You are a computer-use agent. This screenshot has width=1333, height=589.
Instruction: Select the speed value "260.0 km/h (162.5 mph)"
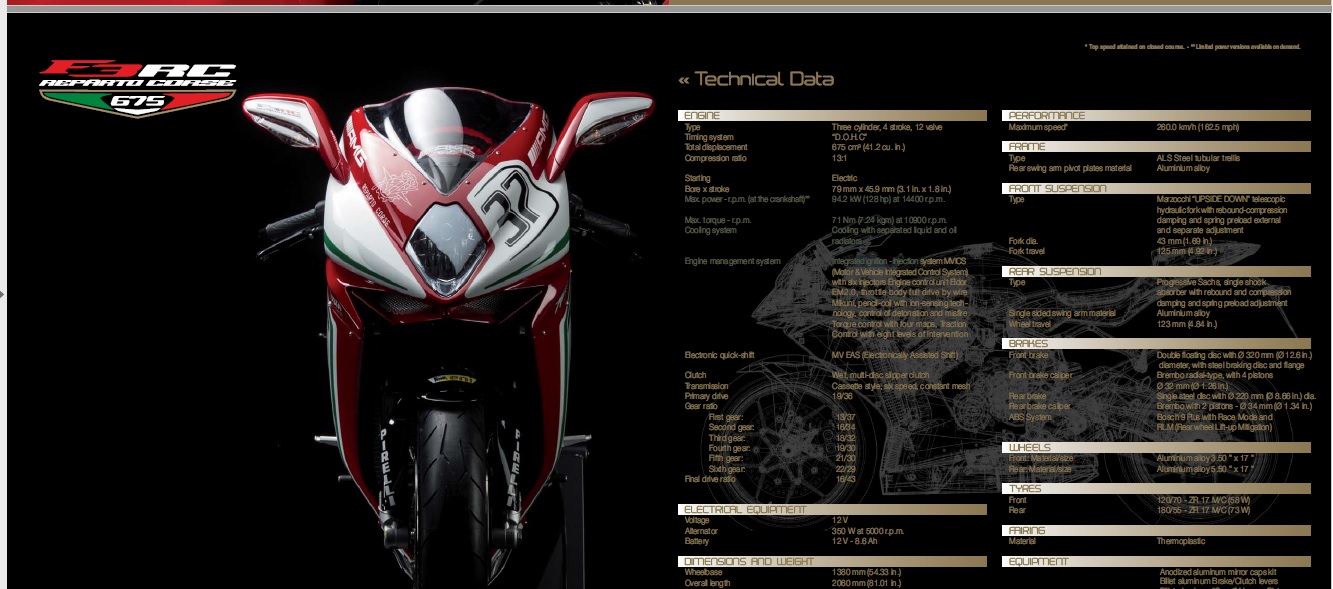(x=1198, y=127)
